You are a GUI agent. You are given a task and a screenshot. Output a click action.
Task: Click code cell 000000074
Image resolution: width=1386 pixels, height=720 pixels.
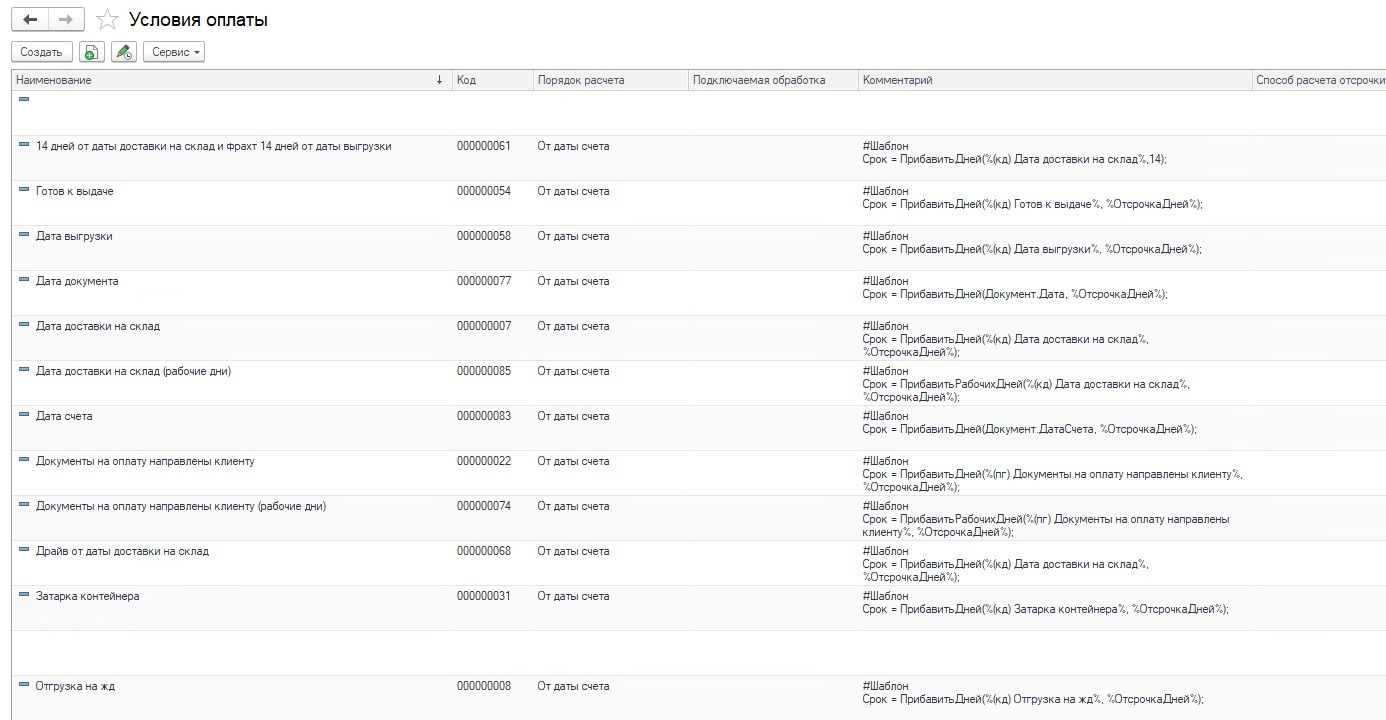coord(484,506)
